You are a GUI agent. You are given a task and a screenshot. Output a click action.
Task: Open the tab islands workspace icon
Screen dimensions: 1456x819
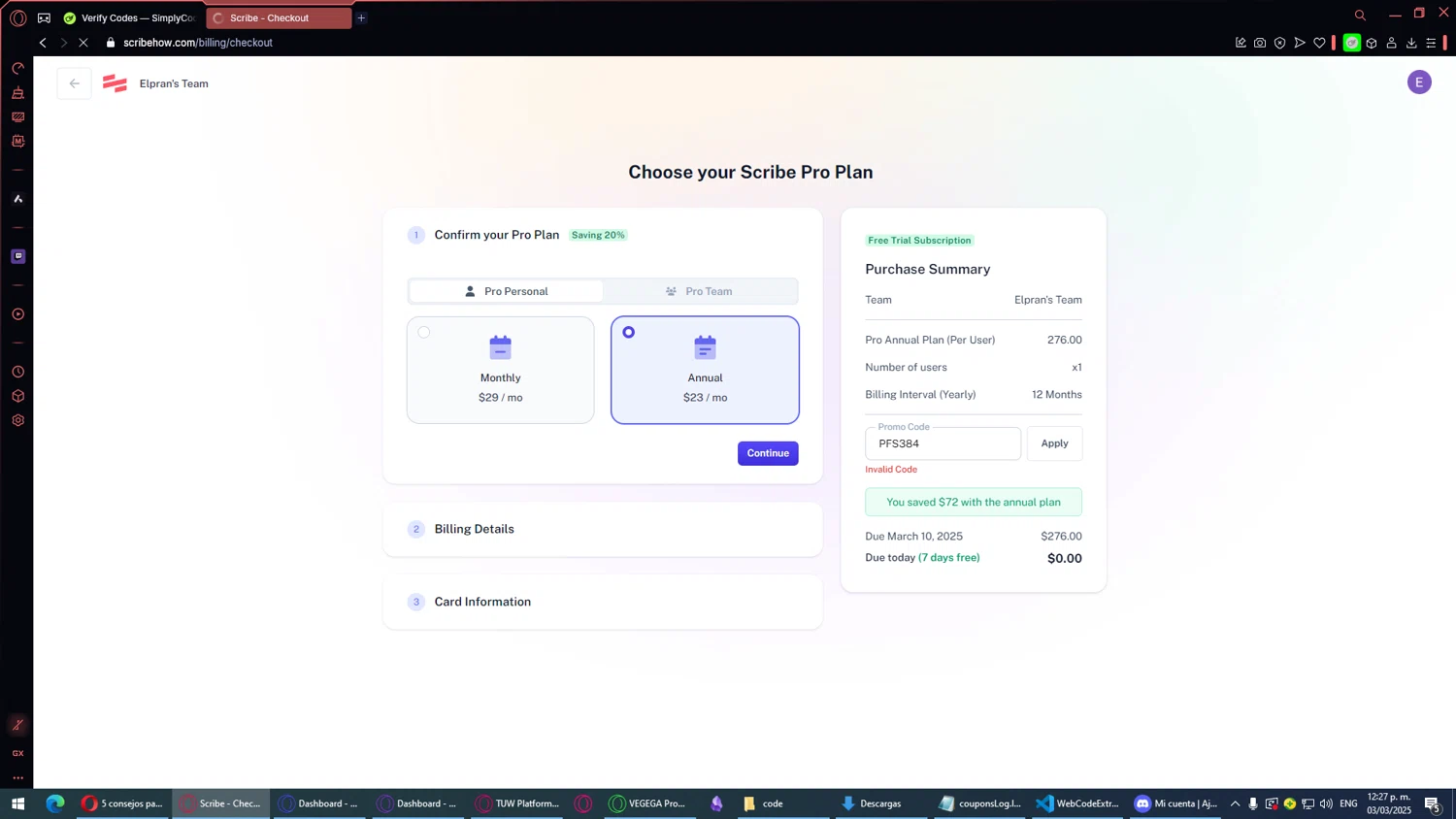(x=44, y=17)
